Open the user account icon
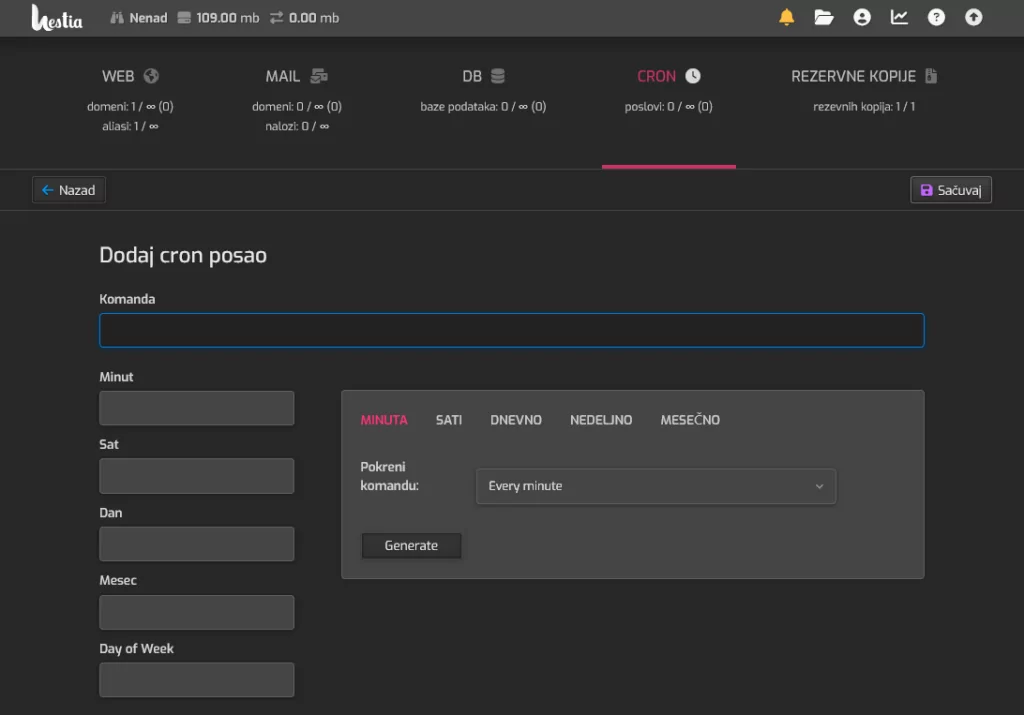 click(861, 17)
